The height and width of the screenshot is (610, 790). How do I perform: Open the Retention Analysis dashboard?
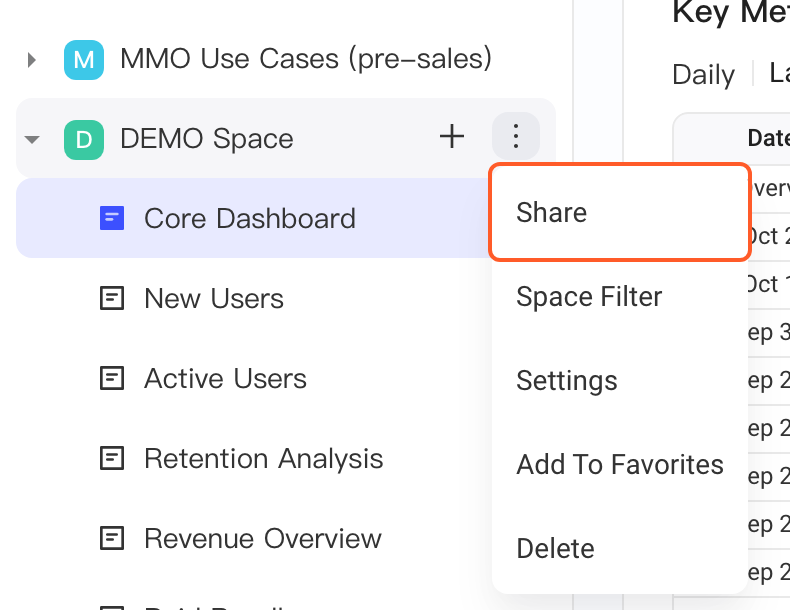[x=264, y=458]
